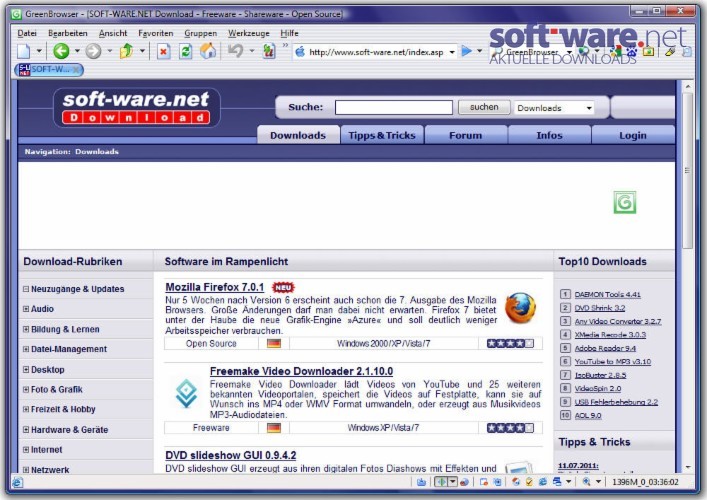Open the Infos tab
The width and height of the screenshot is (707, 500).
(x=549, y=135)
